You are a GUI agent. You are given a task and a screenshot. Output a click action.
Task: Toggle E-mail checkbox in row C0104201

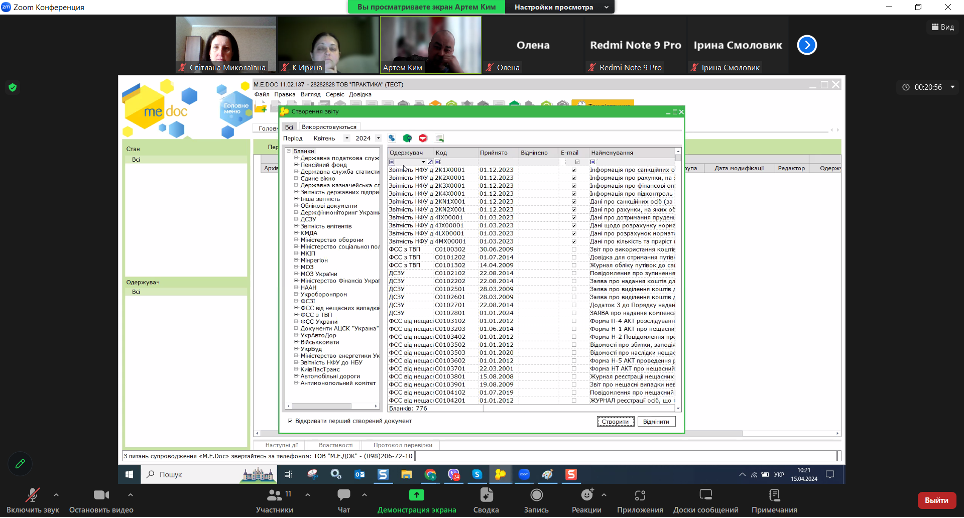574,400
